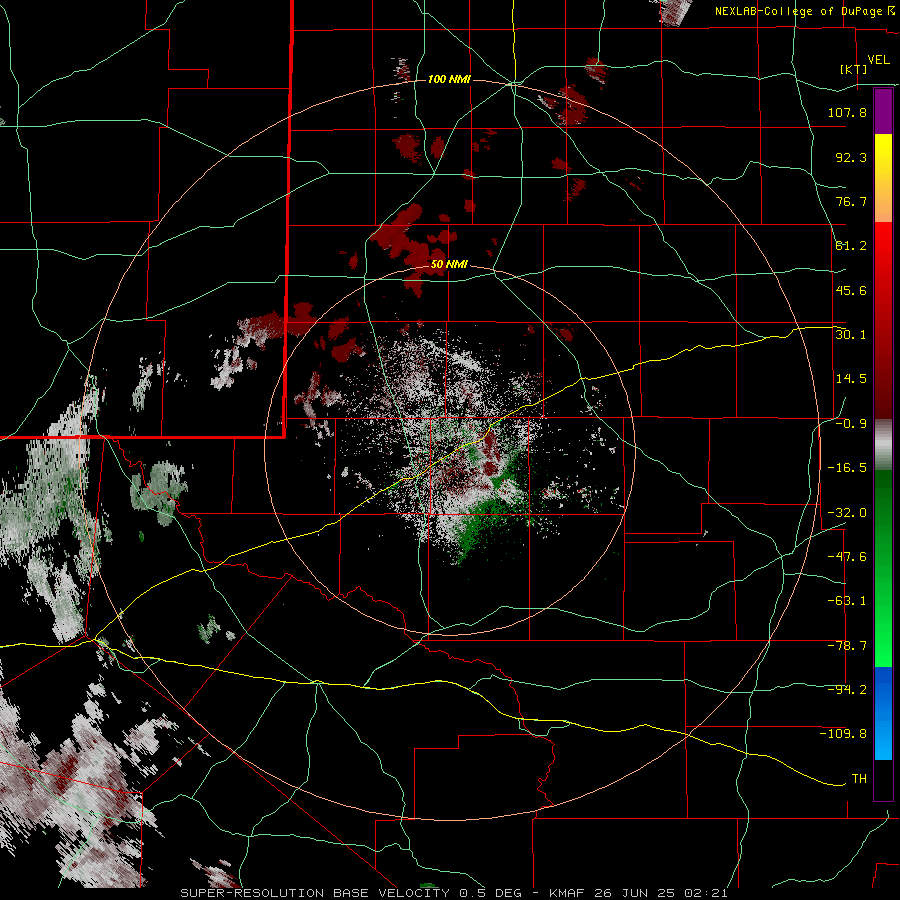Viewport: 900px width, 900px height.
Task: Click the VEL legend title
Action: pos(878,60)
